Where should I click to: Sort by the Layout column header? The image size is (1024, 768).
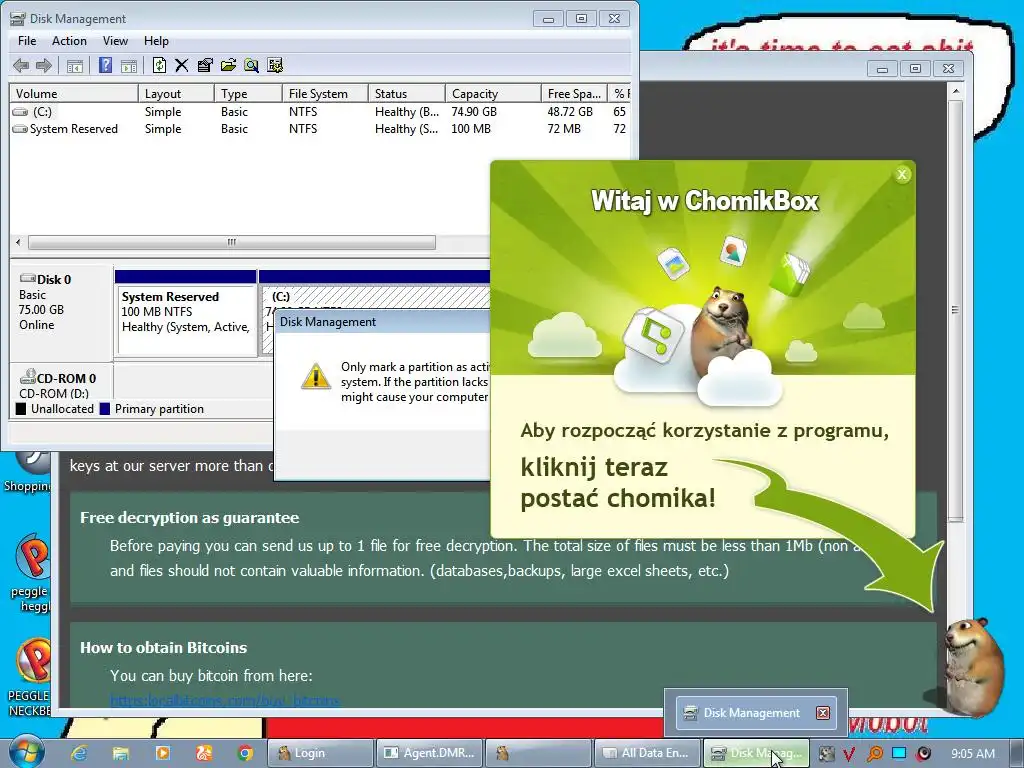point(176,93)
